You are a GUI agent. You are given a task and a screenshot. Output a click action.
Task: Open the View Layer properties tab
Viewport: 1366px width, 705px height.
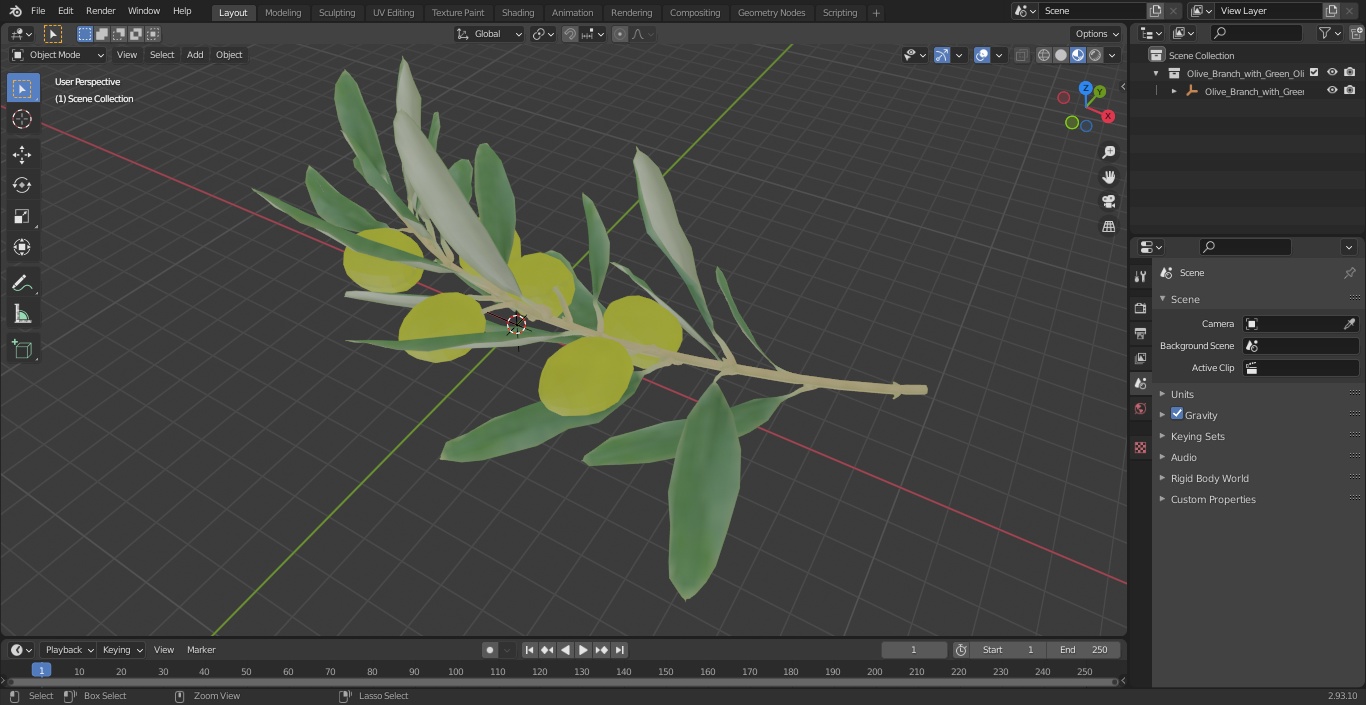[x=1140, y=358]
